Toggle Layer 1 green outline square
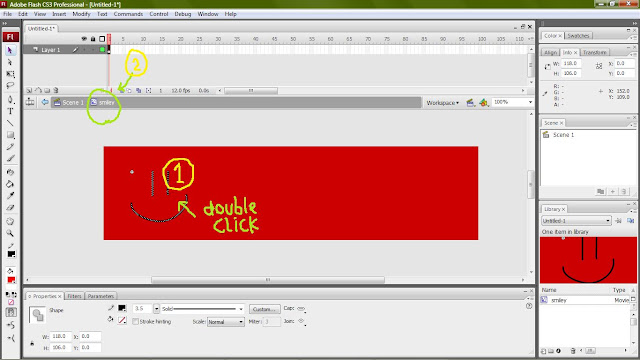The image size is (640, 360). click(102, 50)
